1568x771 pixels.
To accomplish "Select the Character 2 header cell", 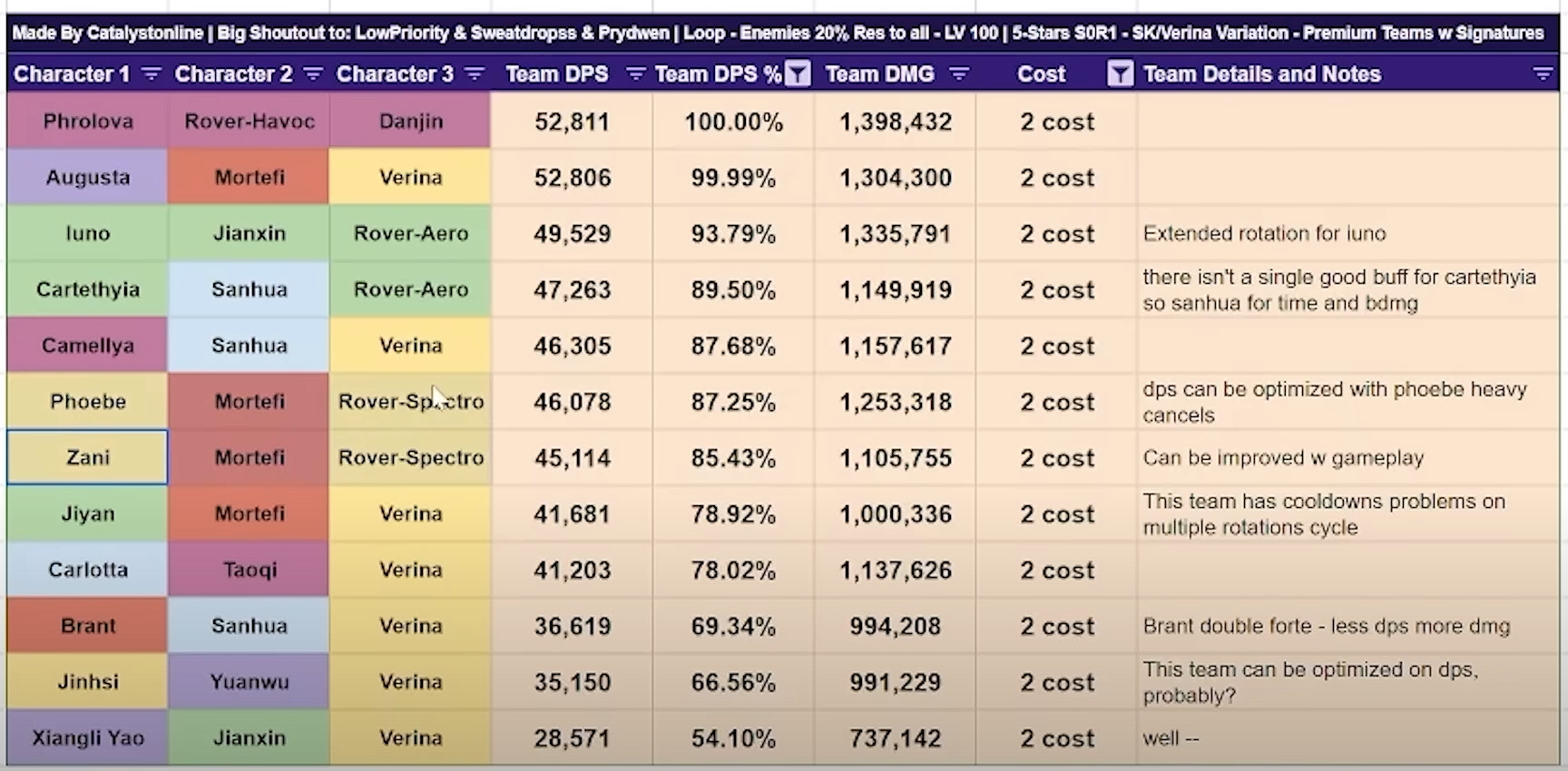I will coord(249,73).
